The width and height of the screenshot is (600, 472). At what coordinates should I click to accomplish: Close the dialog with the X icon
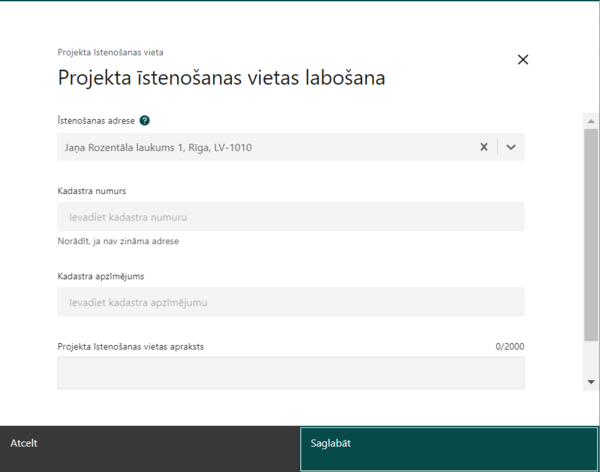523,60
